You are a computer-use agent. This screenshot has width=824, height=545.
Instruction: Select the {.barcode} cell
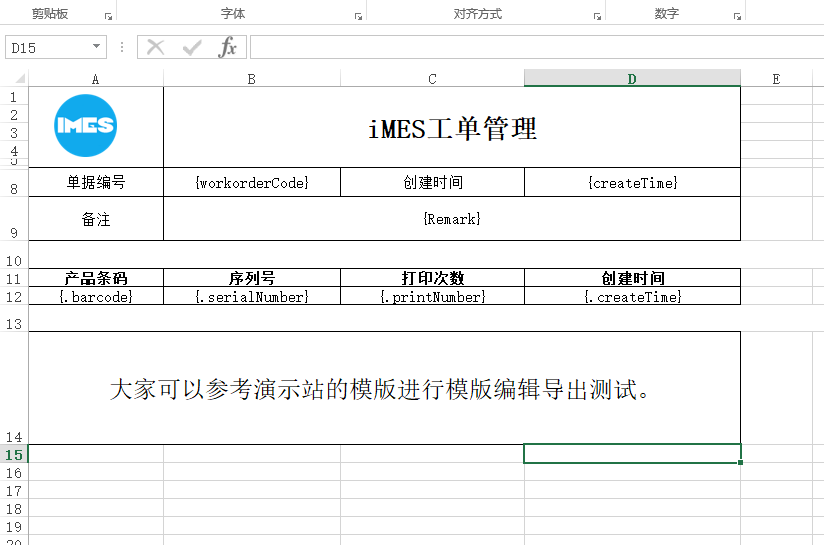(x=96, y=296)
